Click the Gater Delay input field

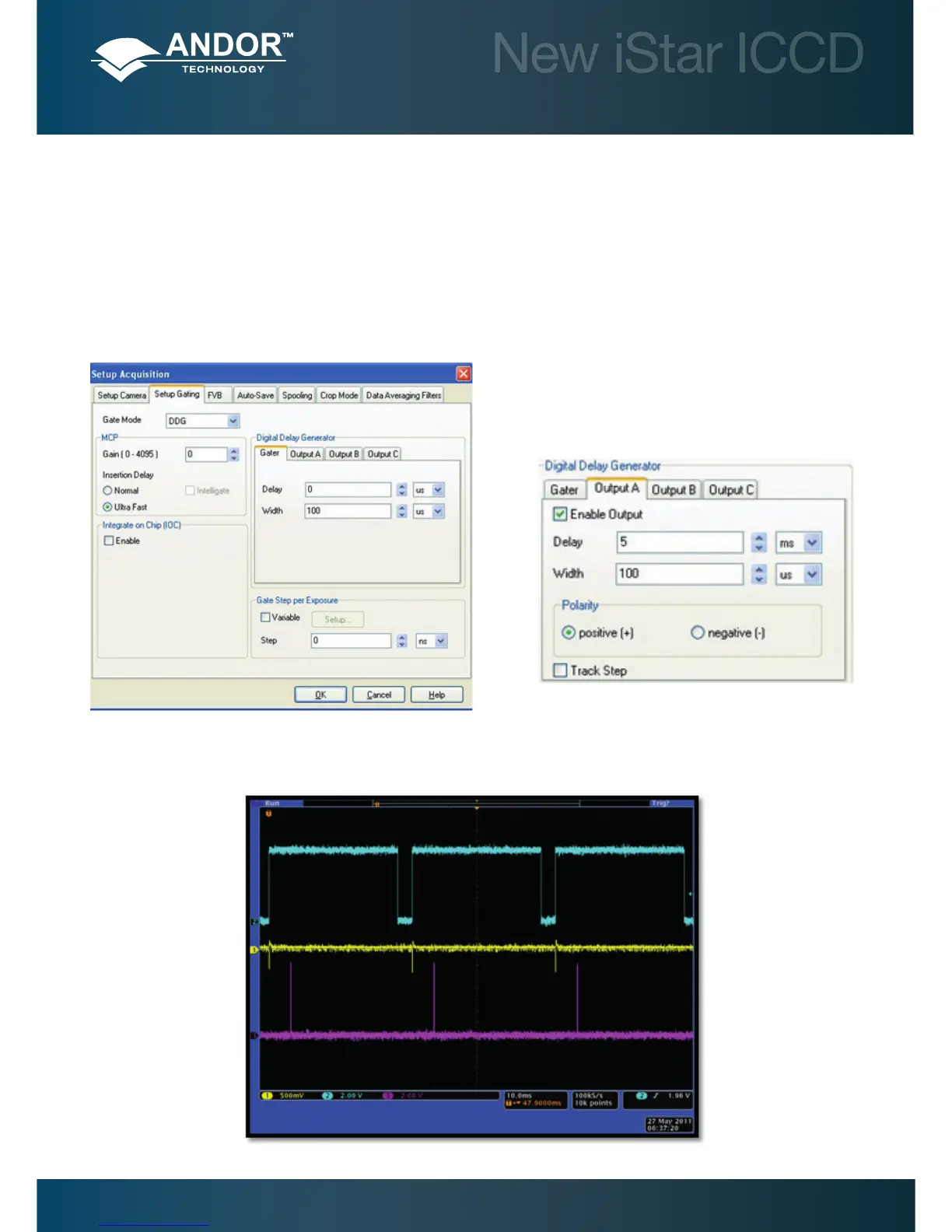pyautogui.click(x=348, y=490)
